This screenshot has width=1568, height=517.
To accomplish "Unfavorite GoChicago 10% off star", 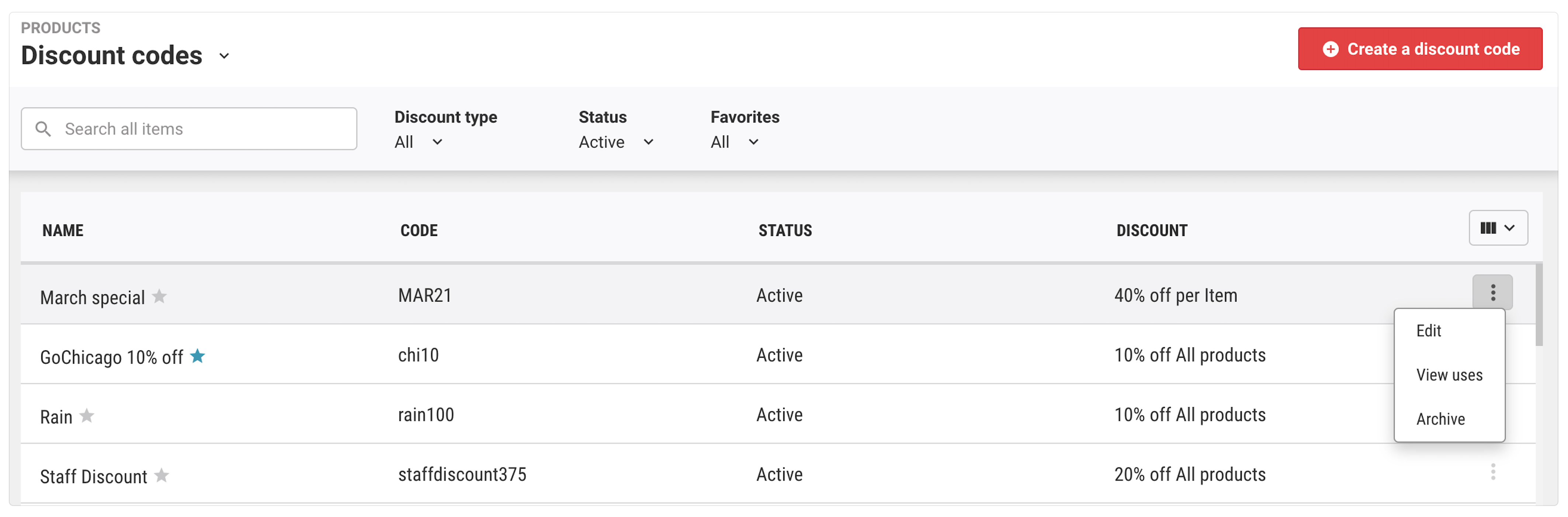I will (198, 355).
